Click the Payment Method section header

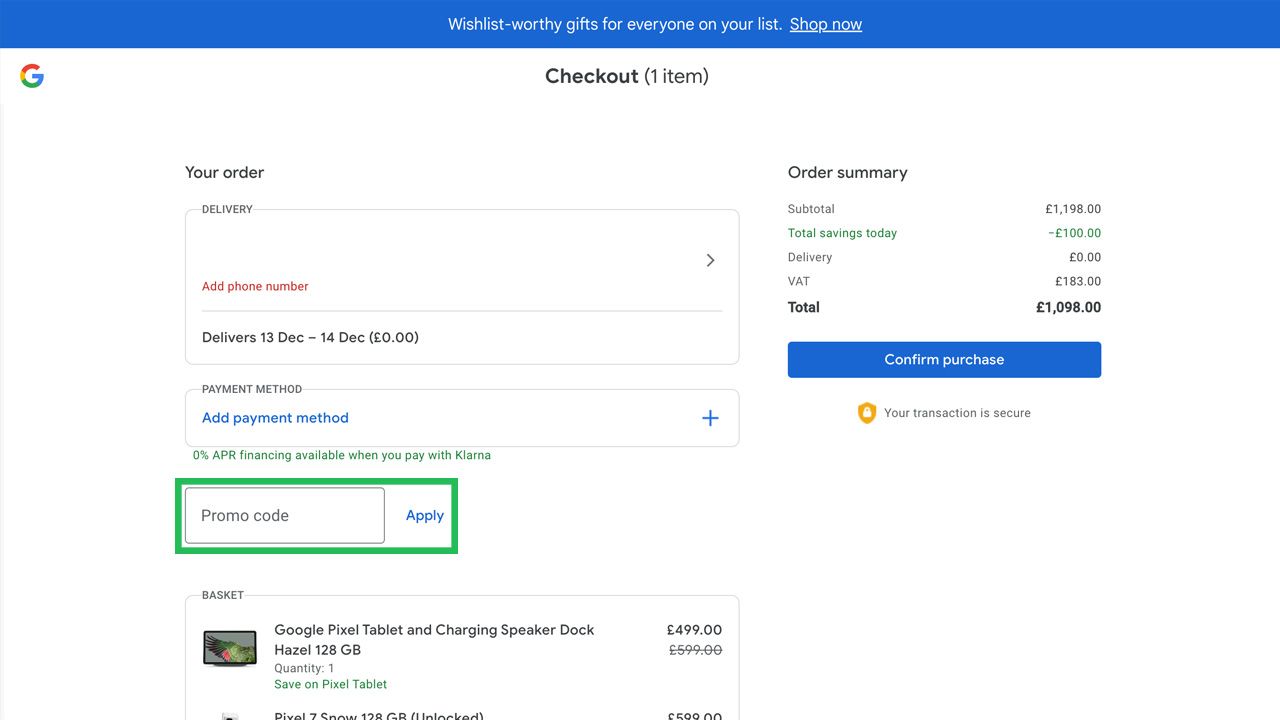click(x=250, y=389)
